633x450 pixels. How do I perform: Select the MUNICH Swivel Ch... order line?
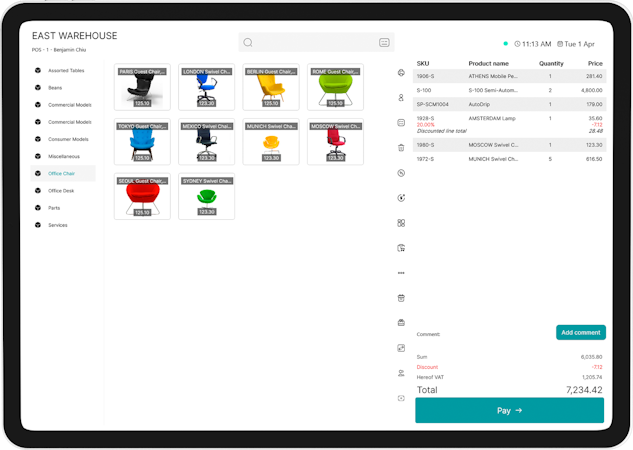[509, 159]
